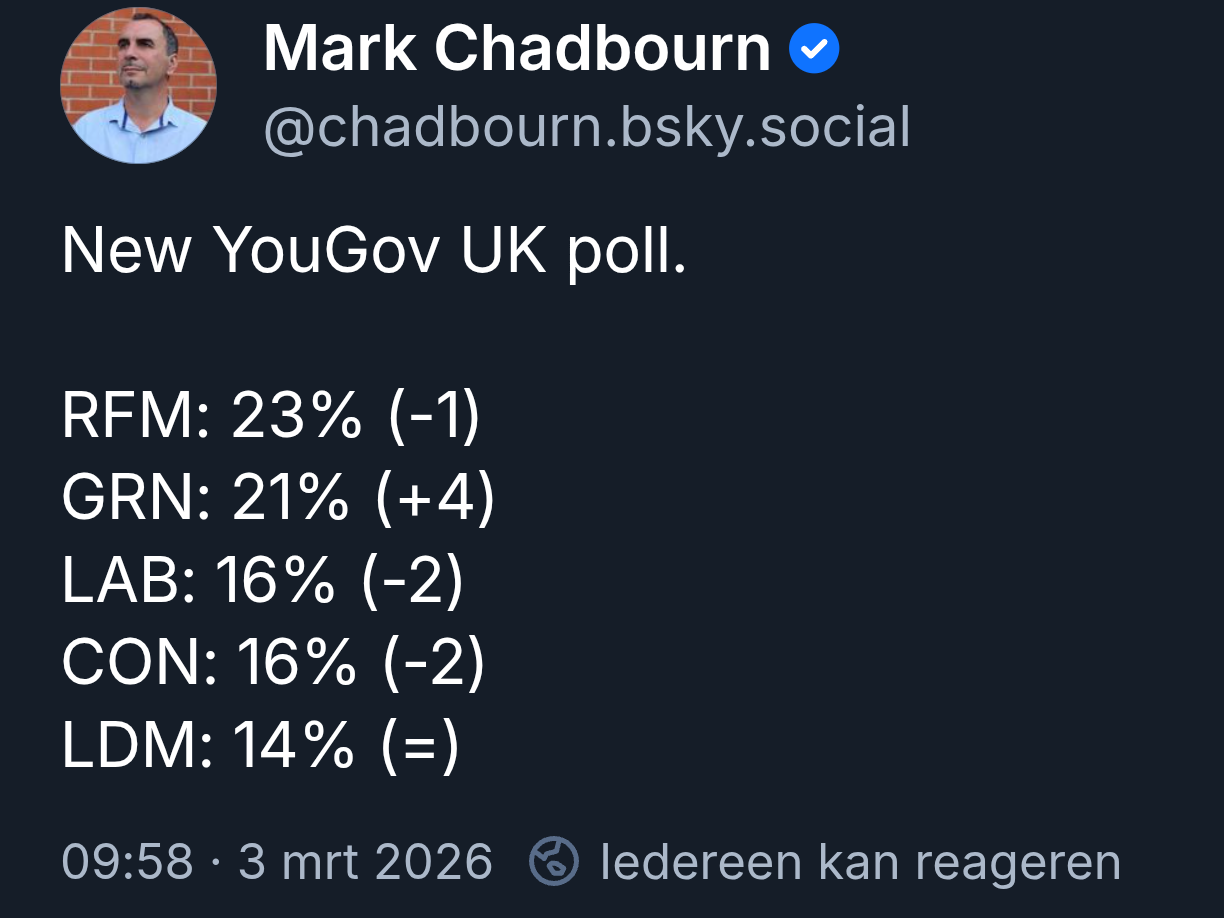Click the globe reply-settings icon

554,861
